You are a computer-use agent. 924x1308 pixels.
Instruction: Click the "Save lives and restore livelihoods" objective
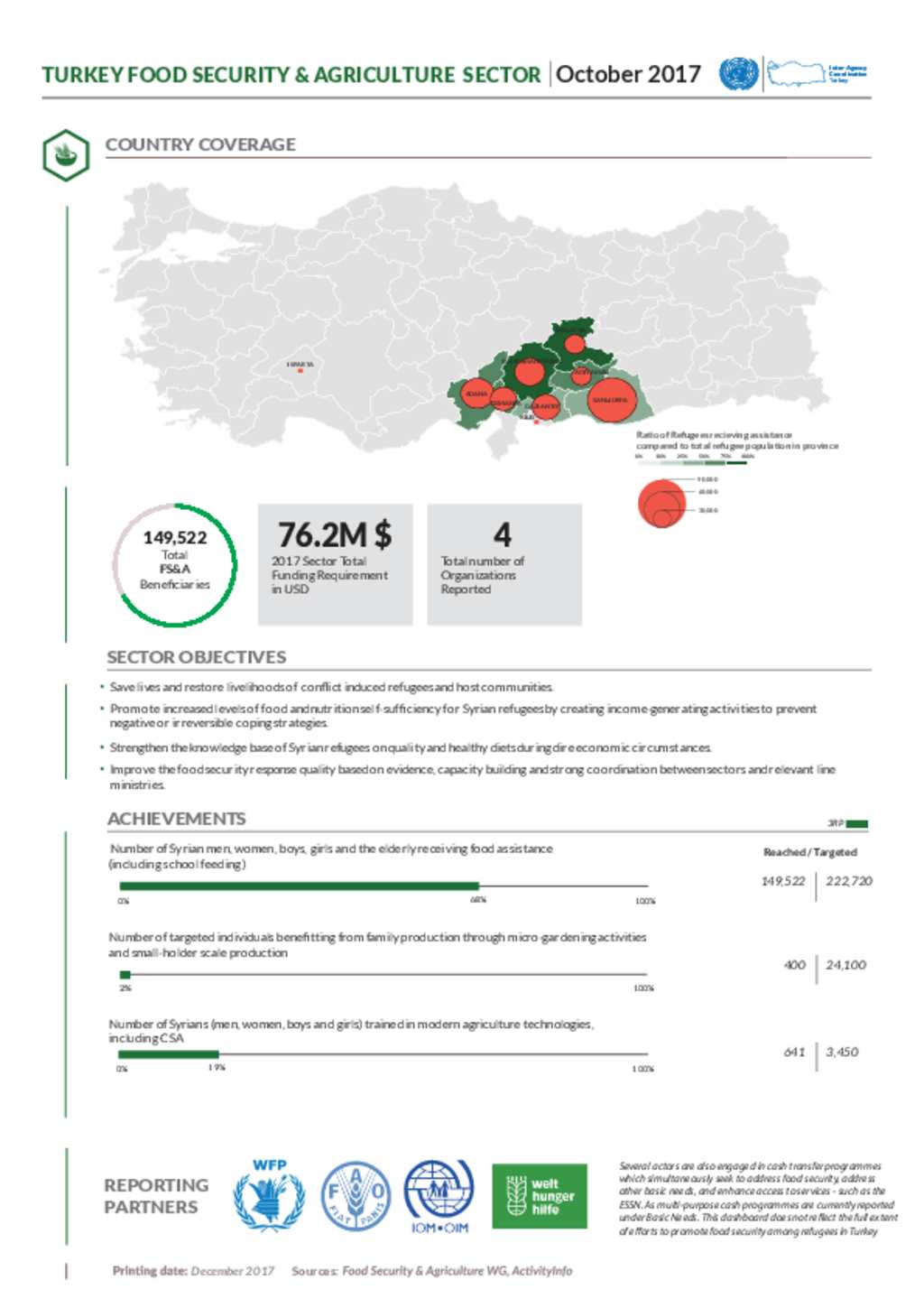coord(331,687)
